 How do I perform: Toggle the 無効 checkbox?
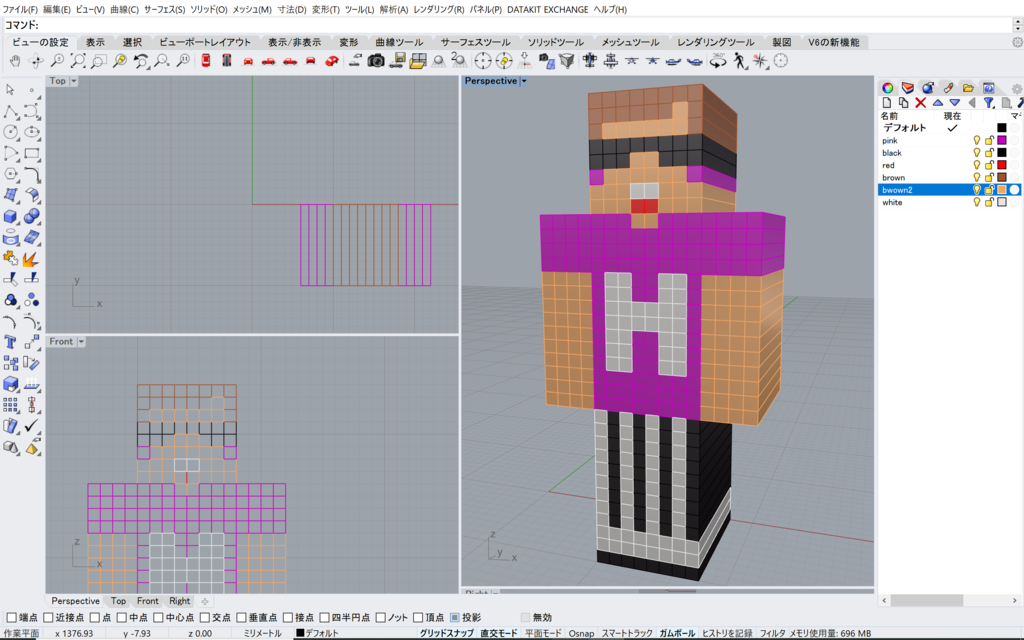[x=525, y=617]
